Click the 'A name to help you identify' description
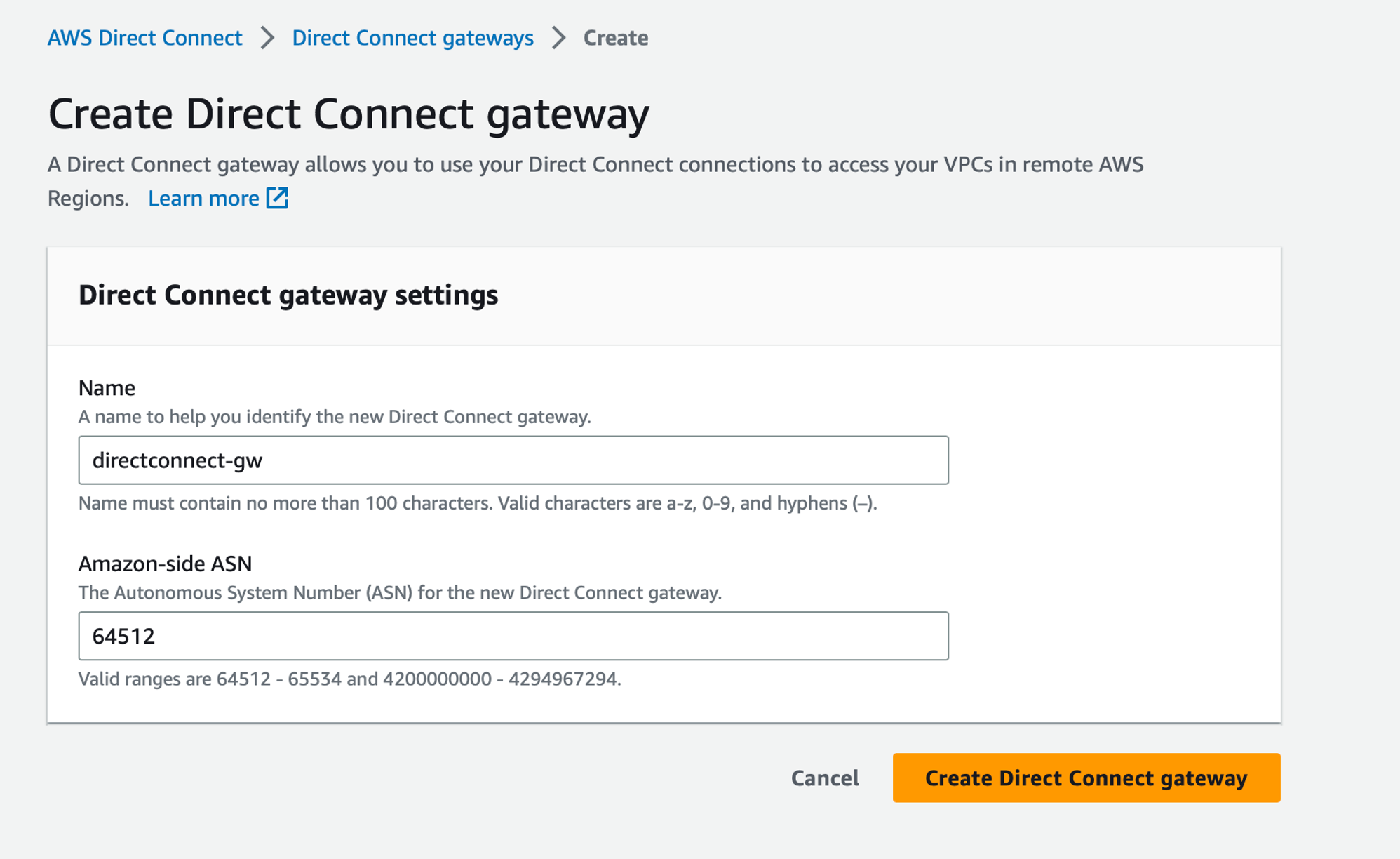The height and width of the screenshot is (859, 1400). 335,417
